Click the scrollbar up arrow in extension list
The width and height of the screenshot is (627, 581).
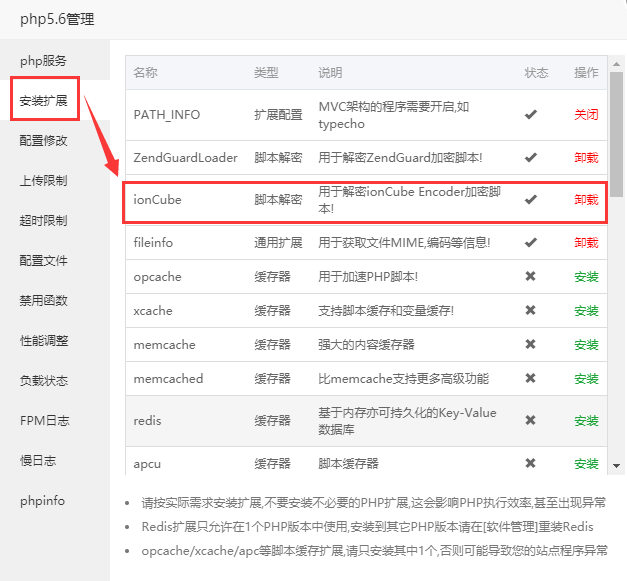[x=617, y=63]
